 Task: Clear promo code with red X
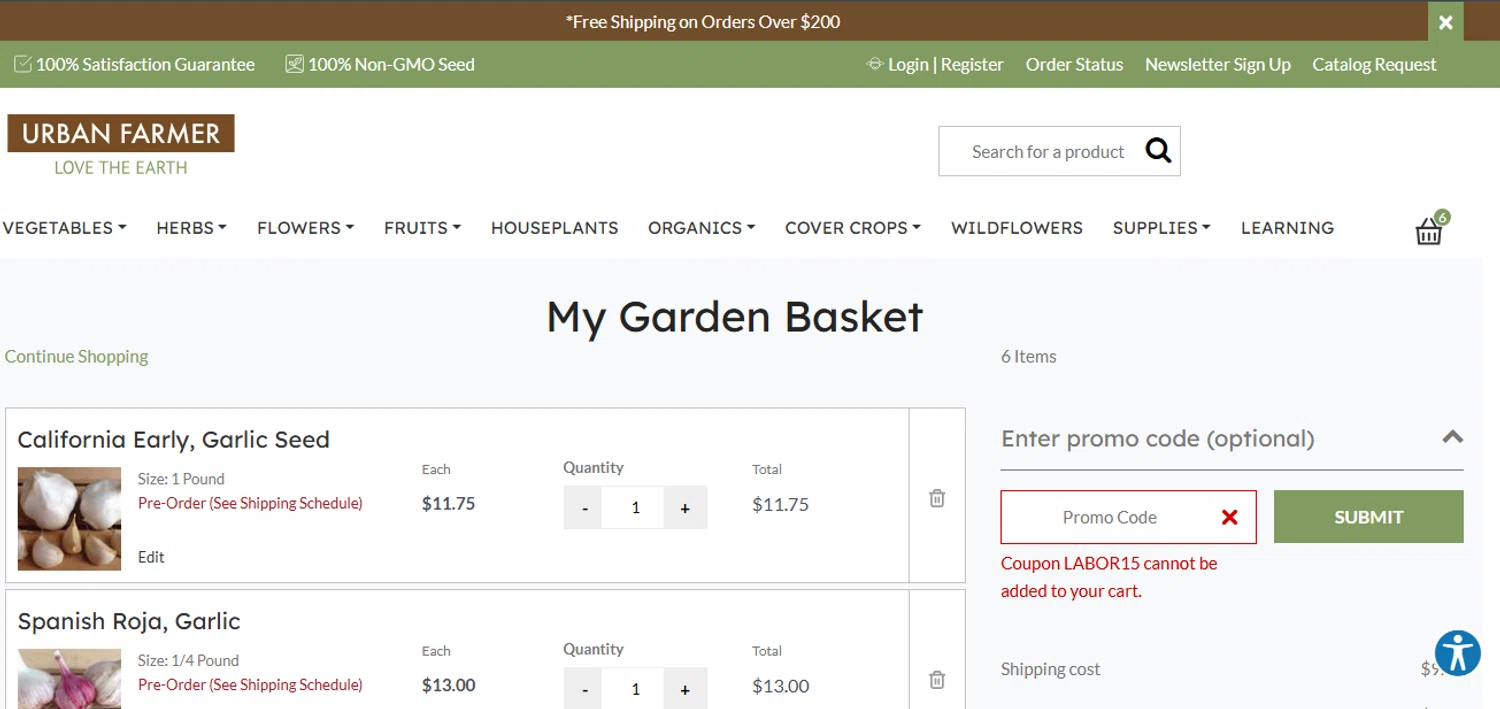1230,517
